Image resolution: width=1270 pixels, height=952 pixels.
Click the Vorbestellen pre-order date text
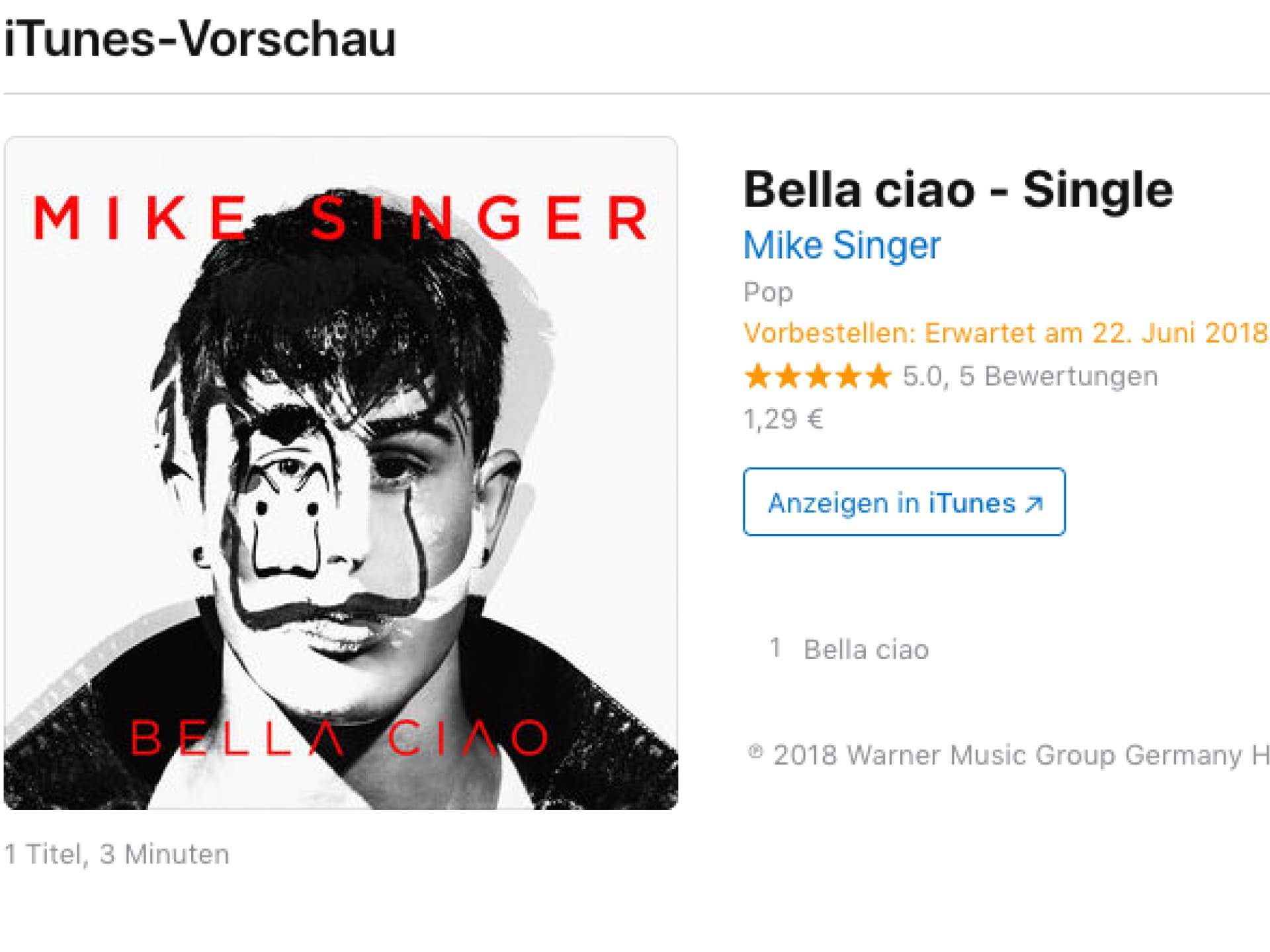coord(1005,333)
